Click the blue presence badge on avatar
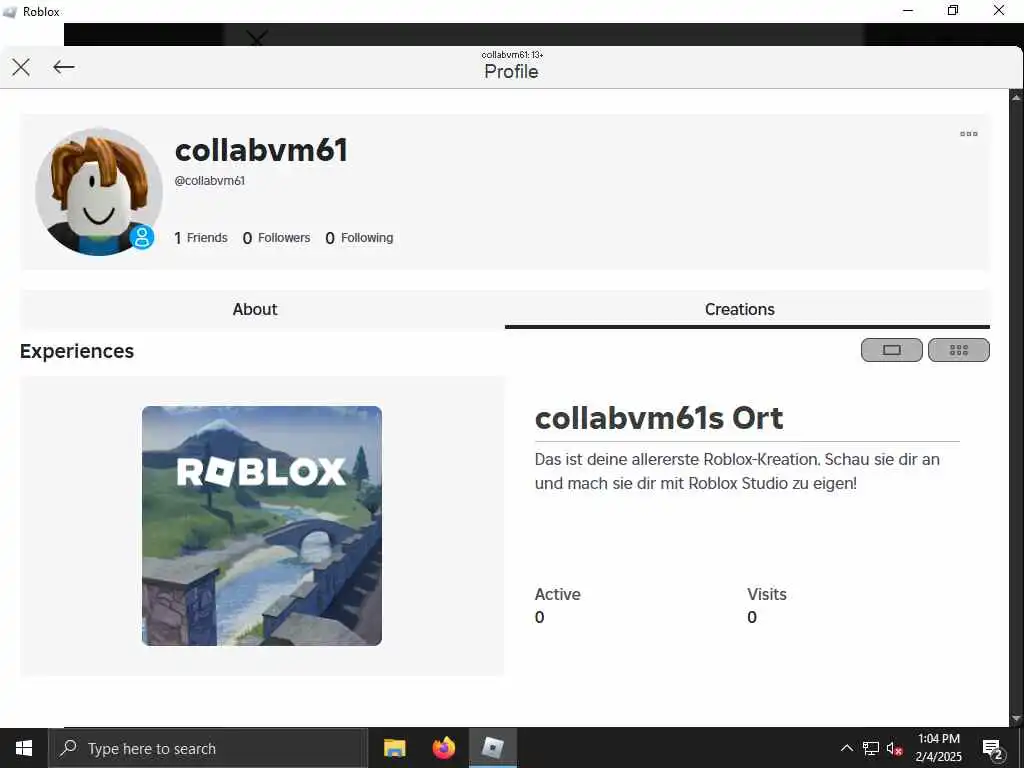Image resolution: width=1024 pixels, height=768 pixels. click(142, 237)
